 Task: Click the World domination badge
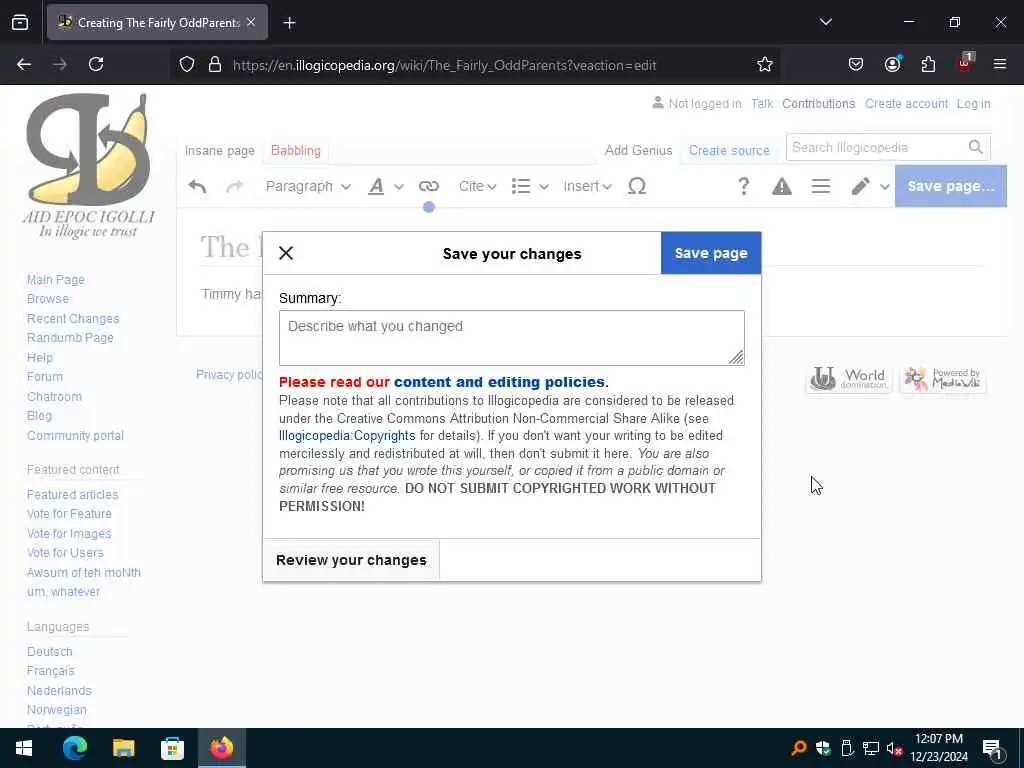848,379
